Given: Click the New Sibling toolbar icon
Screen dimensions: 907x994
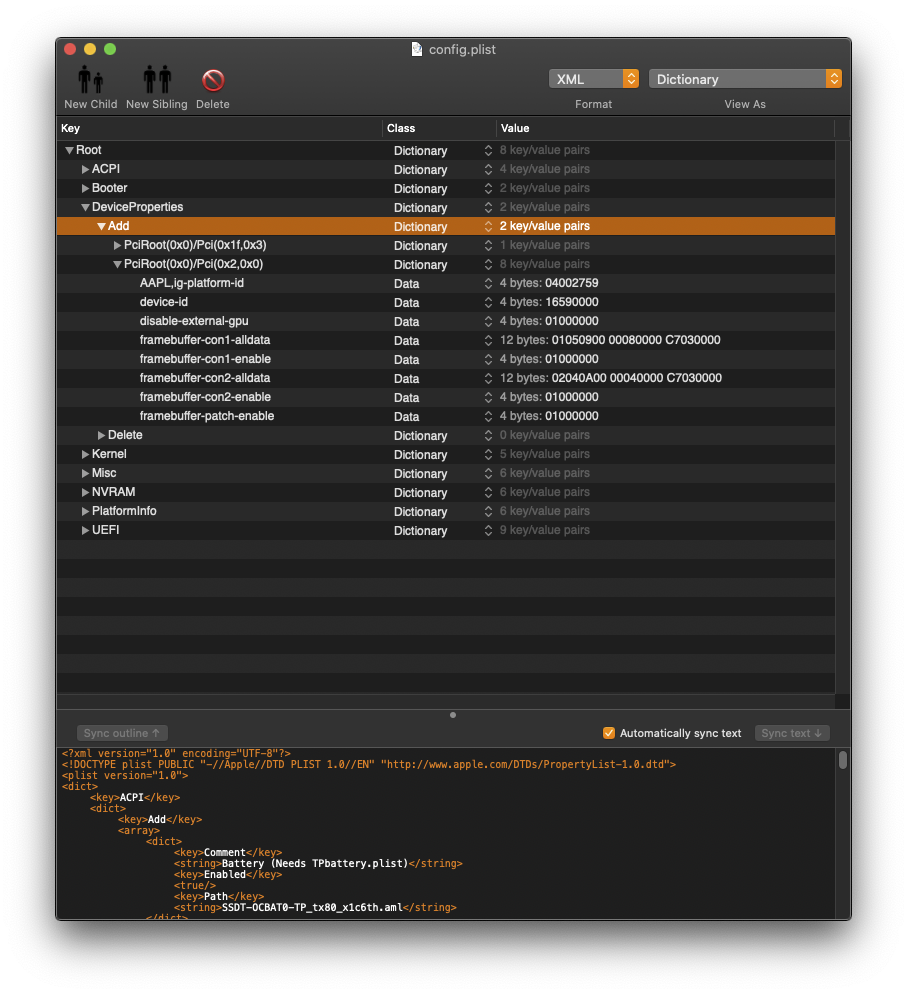Looking at the screenshot, I should (157, 80).
